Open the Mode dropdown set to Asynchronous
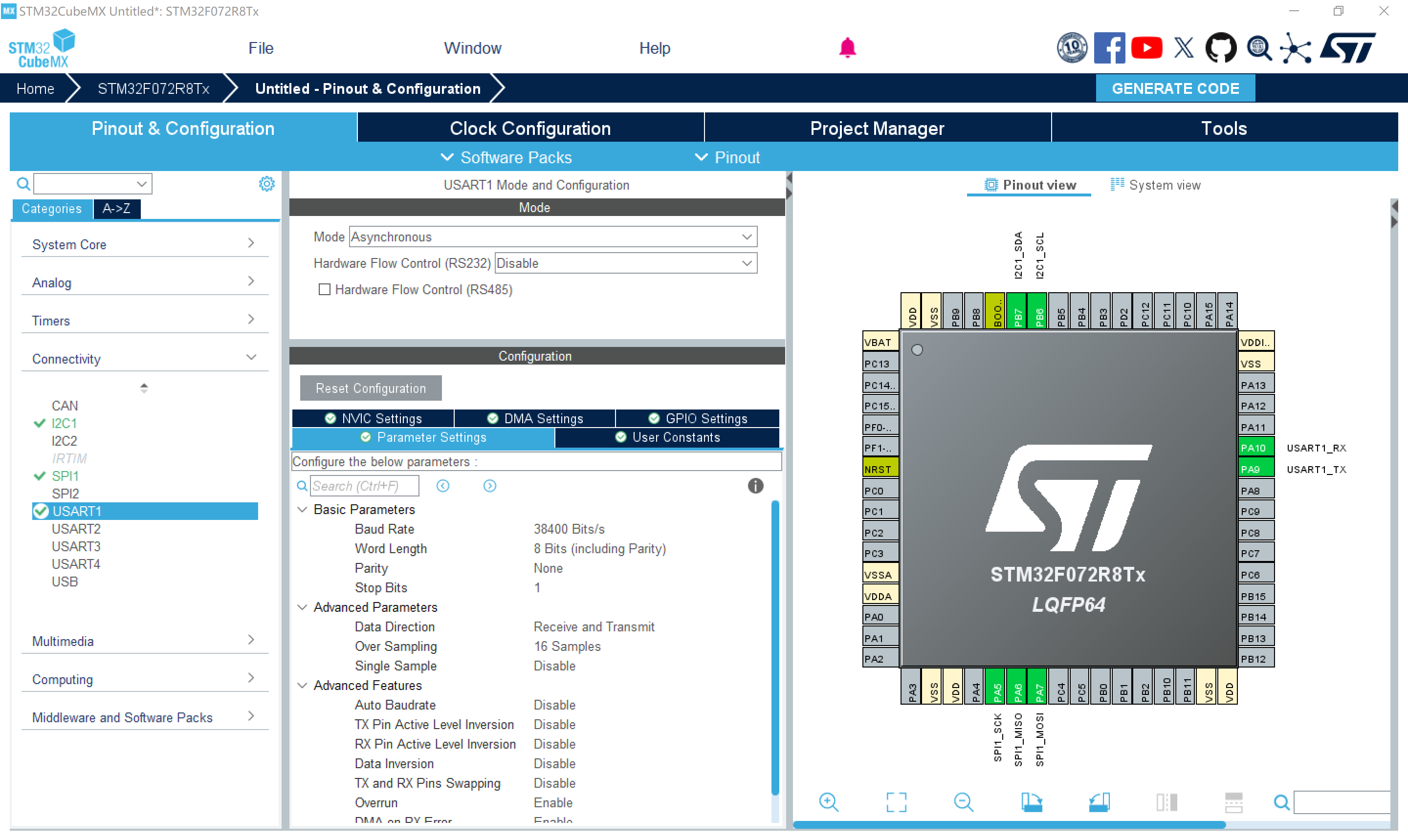Screen dimensions: 1408x840 (x=748, y=237)
